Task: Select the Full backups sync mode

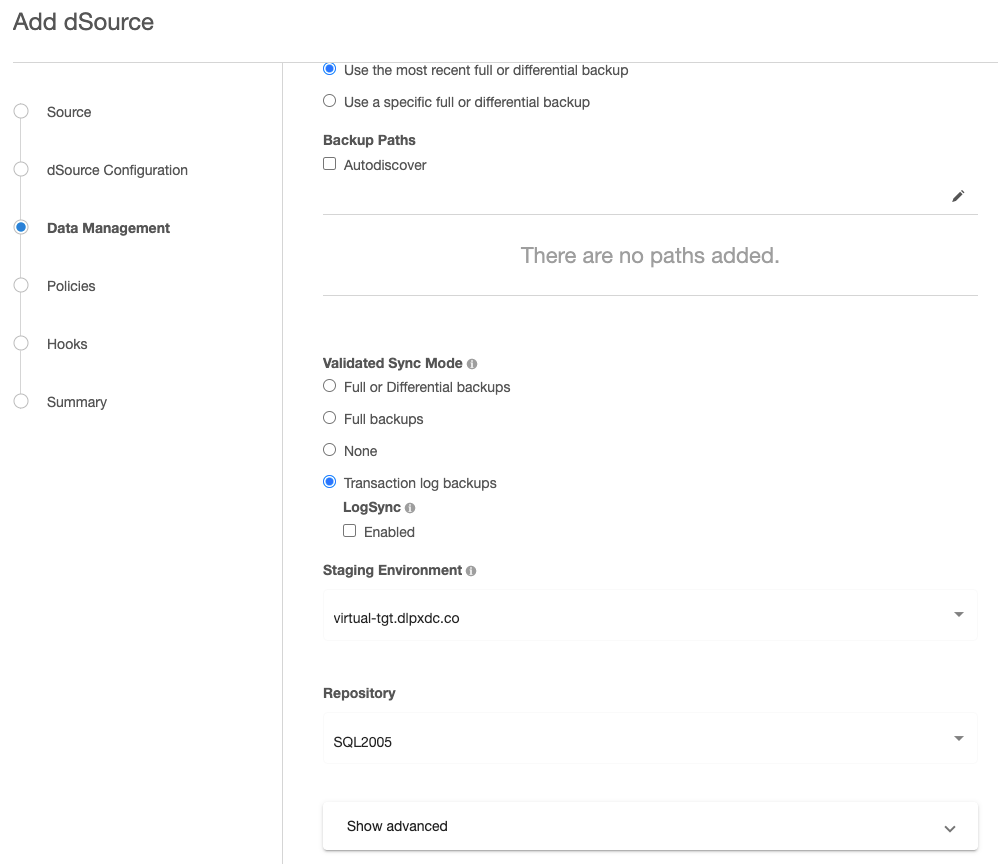Action: click(329, 418)
